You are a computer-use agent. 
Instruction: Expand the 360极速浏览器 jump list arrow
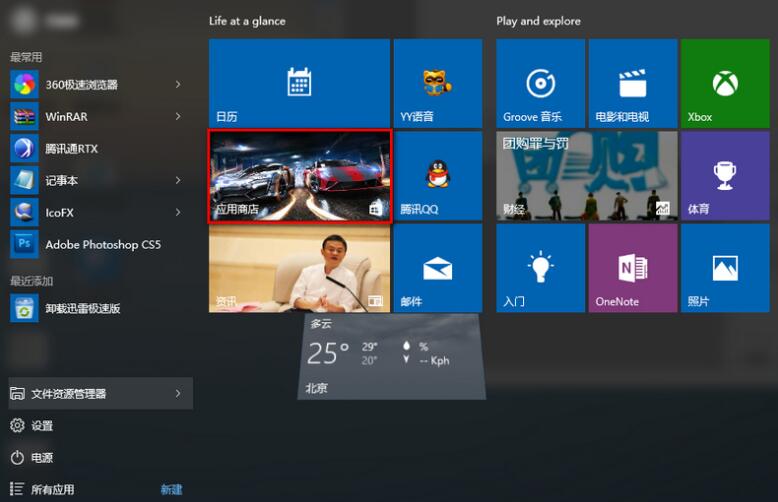178,84
